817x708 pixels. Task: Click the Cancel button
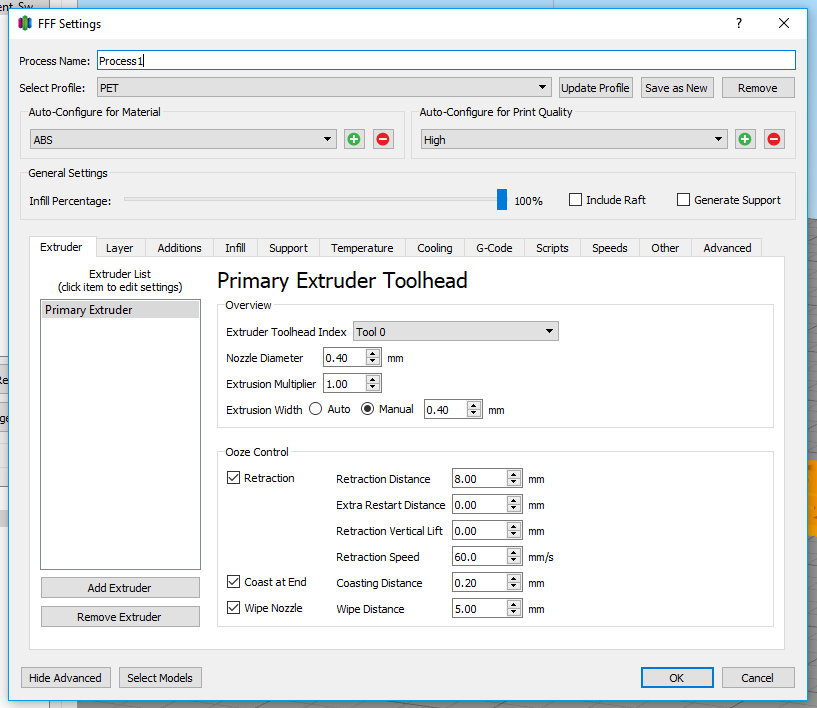click(758, 678)
